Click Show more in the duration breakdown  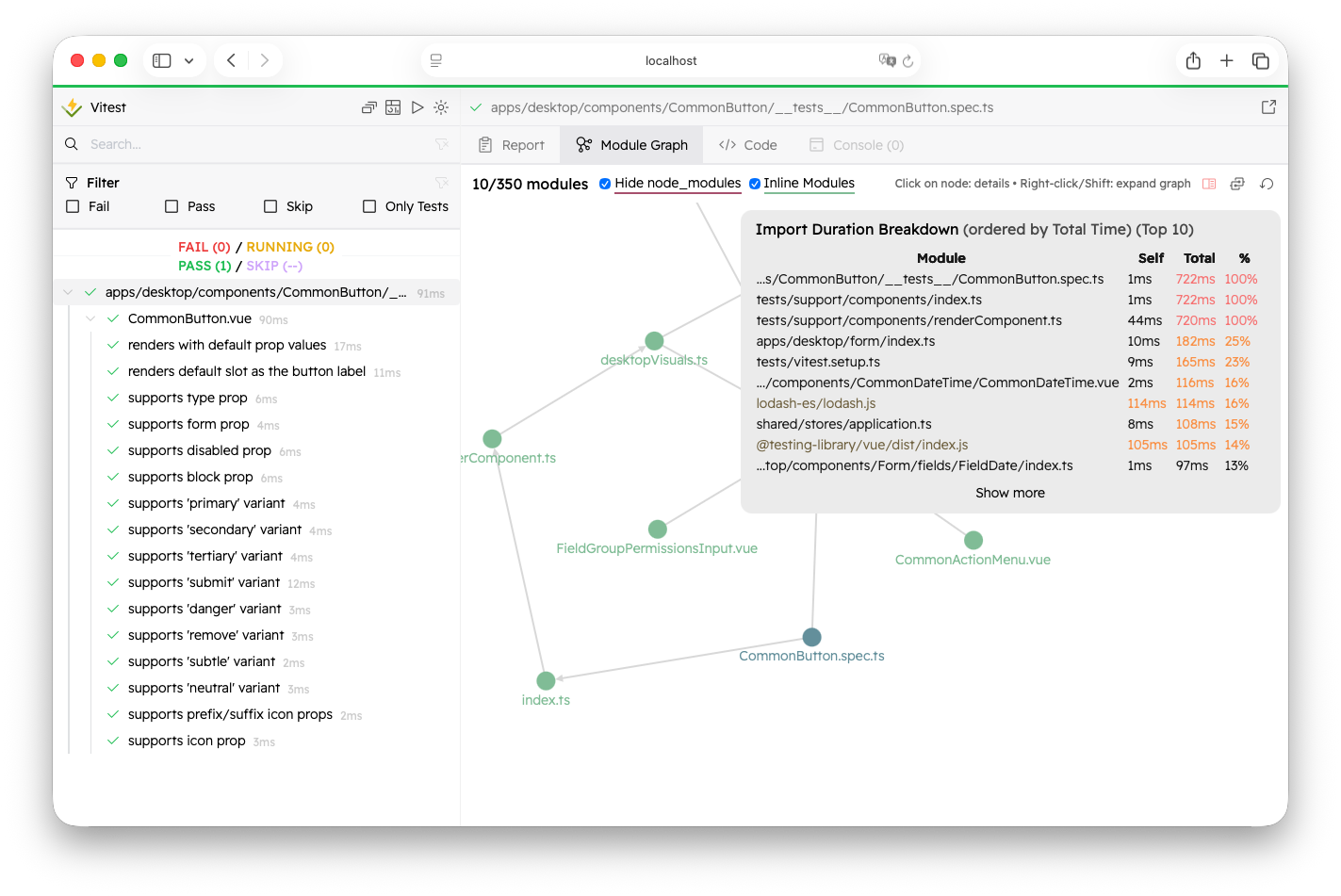(1010, 492)
